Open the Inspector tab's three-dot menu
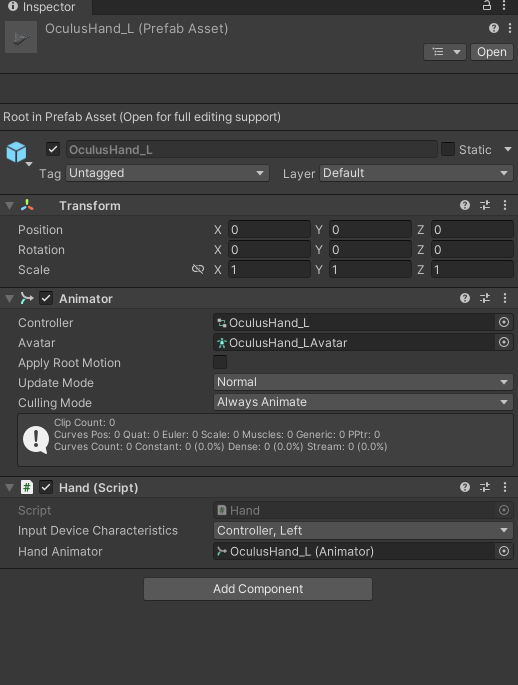This screenshot has width=518, height=685. 504,5
